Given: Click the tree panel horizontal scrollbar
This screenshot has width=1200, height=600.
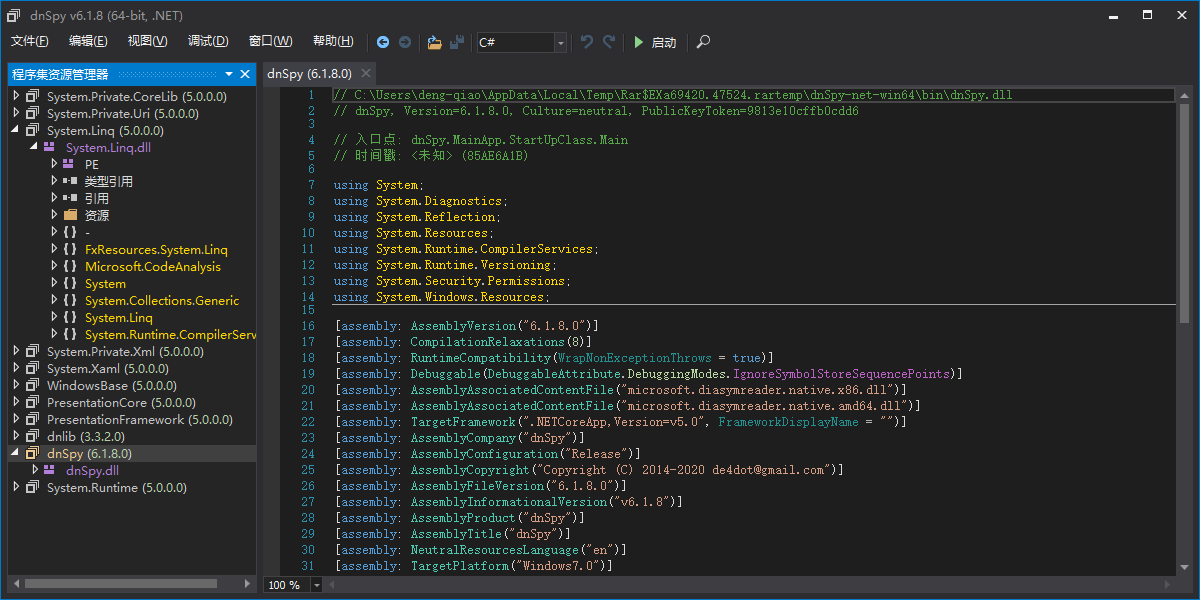Looking at the screenshot, I should 120,583.
